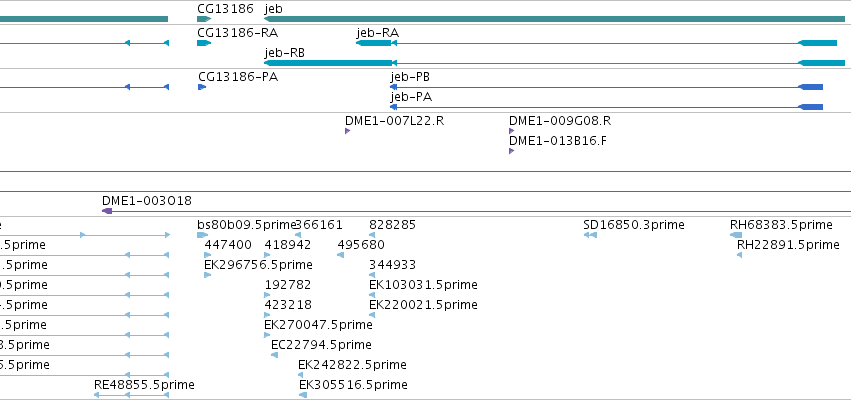The width and height of the screenshot is (851, 400).
Task: Click the DME1-009G08.R marker triangle
Action: (511, 131)
